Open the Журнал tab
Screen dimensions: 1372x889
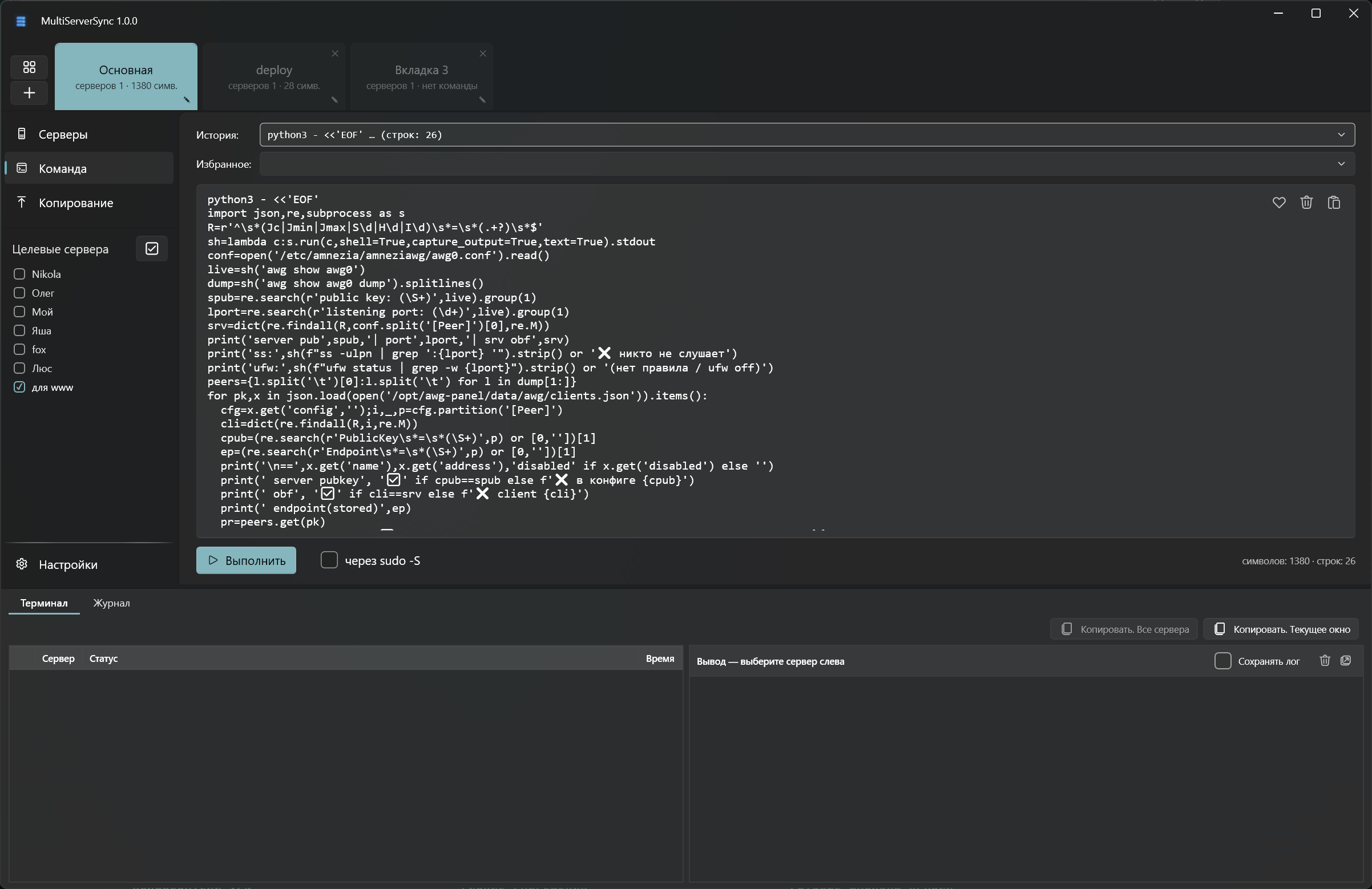111,603
